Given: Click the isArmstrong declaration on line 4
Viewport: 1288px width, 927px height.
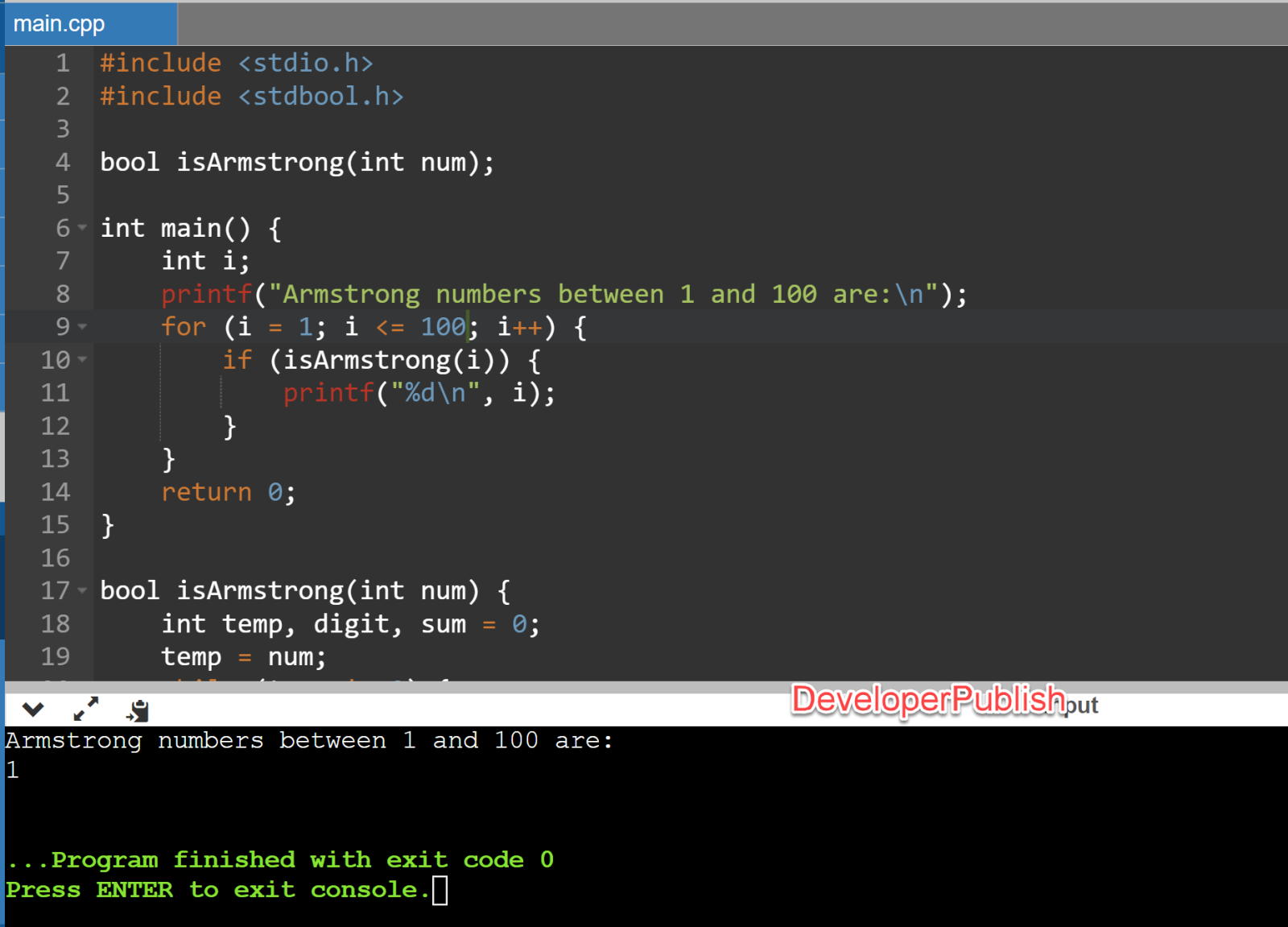Looking at the screenshot, I should [x=295, y=162].
